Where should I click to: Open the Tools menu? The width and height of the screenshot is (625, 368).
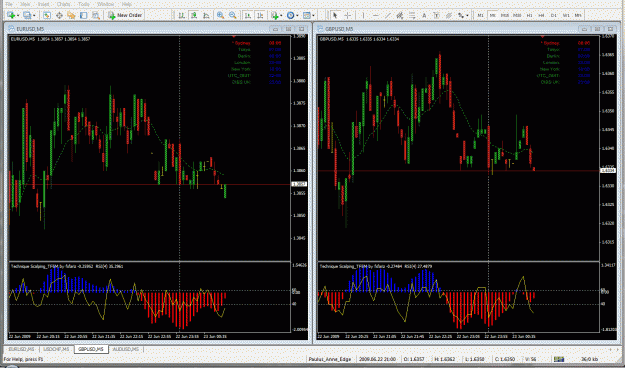(x=84, y=4)
